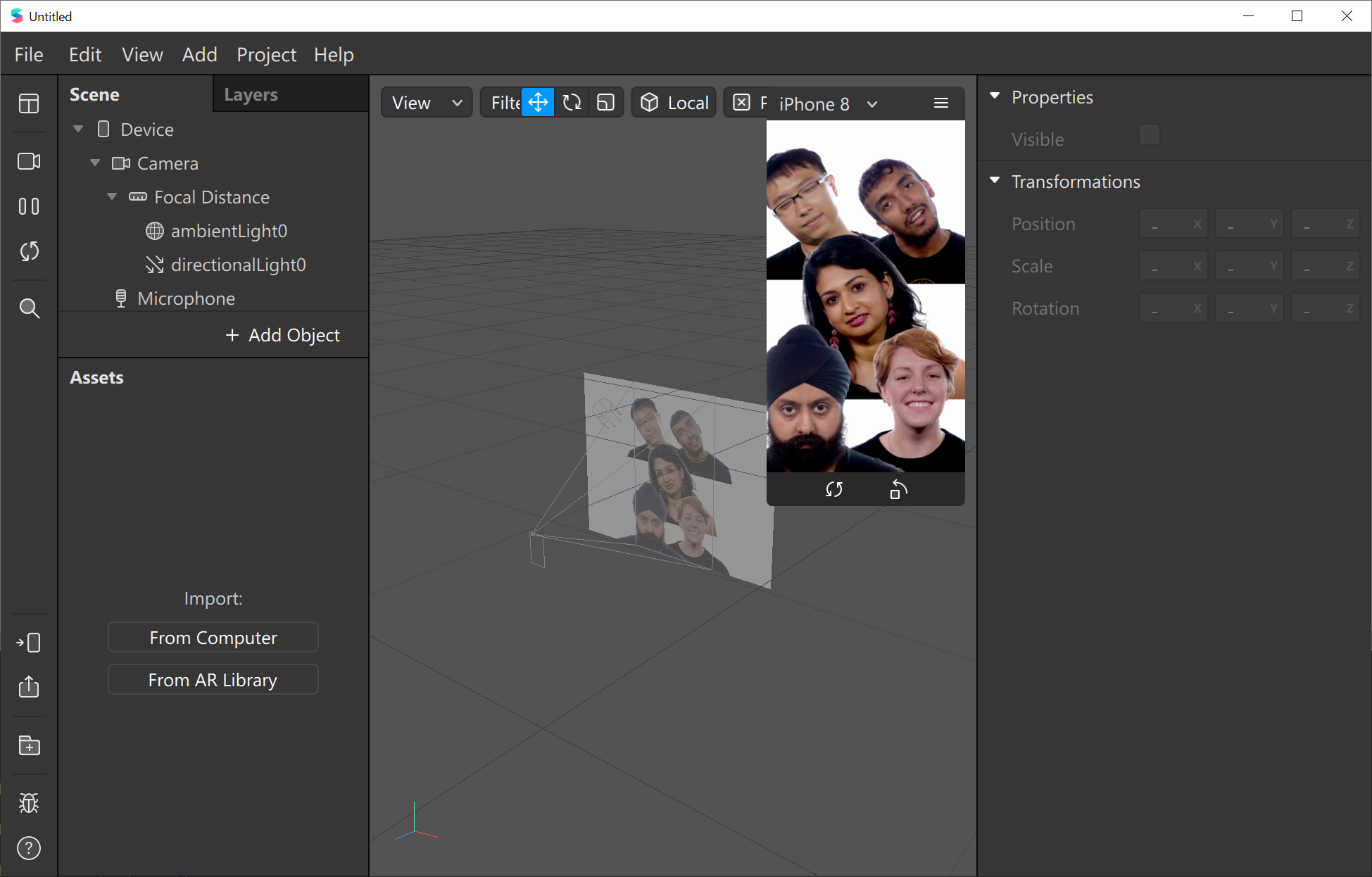Collapse the Transformations section
The image size is (1372, 877).
[x=995, y=181]
